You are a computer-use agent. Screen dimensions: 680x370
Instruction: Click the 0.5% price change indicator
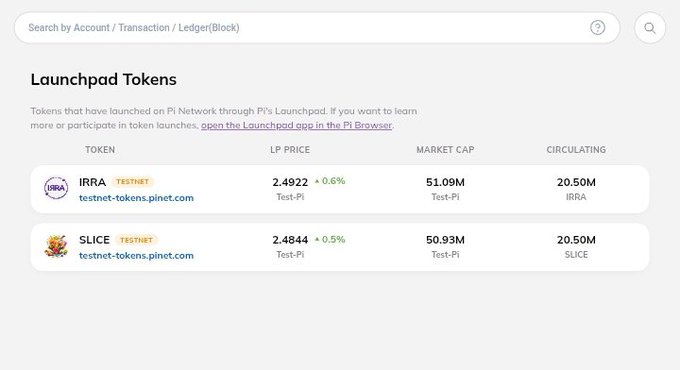pos(330,239)
